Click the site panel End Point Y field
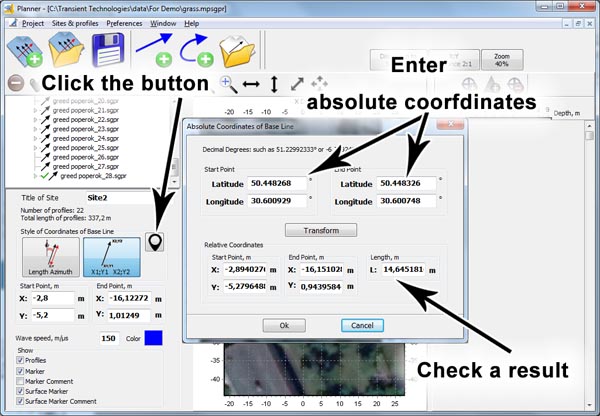Image resolution: width=600 pixels, height=416 pixels. pyautogui.click(x=129, y=315)
